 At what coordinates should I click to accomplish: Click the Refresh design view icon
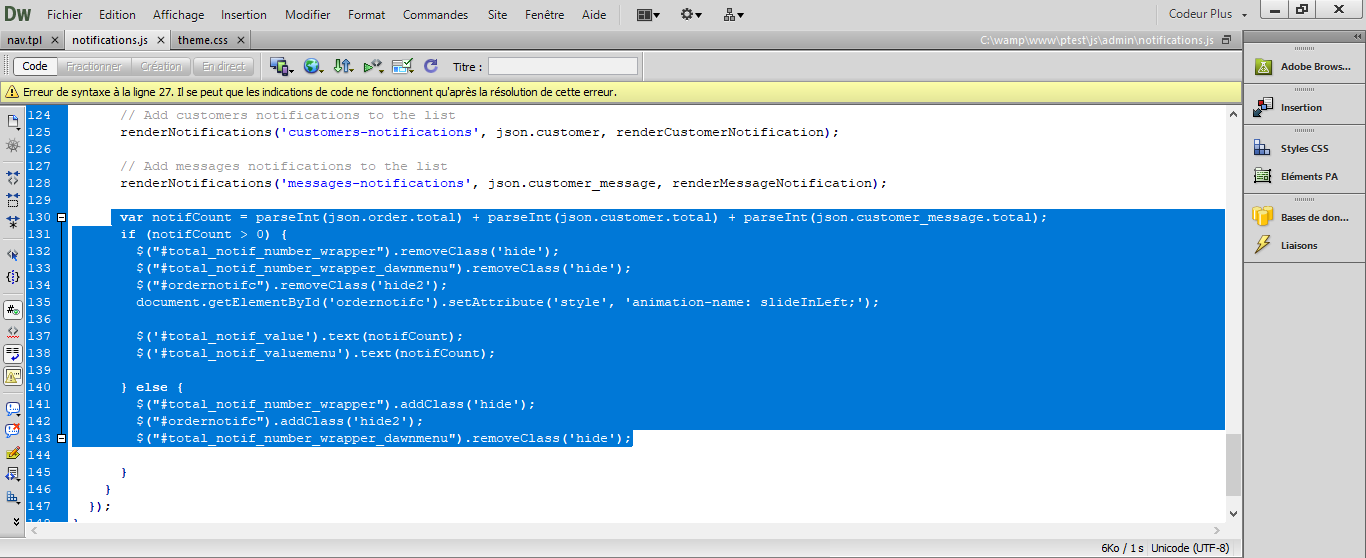click(431, 66)
